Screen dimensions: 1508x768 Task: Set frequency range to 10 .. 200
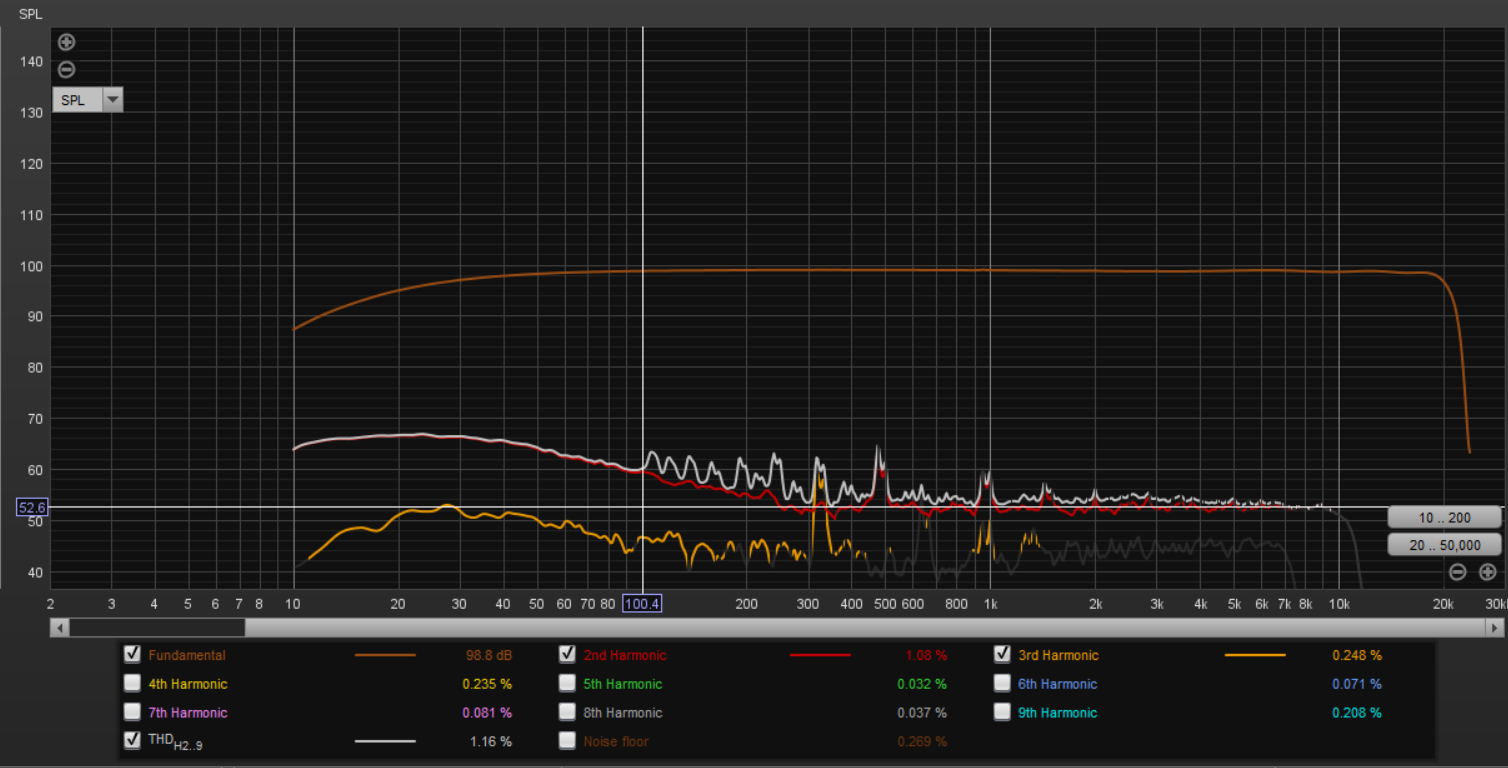tap(1444, 518)
